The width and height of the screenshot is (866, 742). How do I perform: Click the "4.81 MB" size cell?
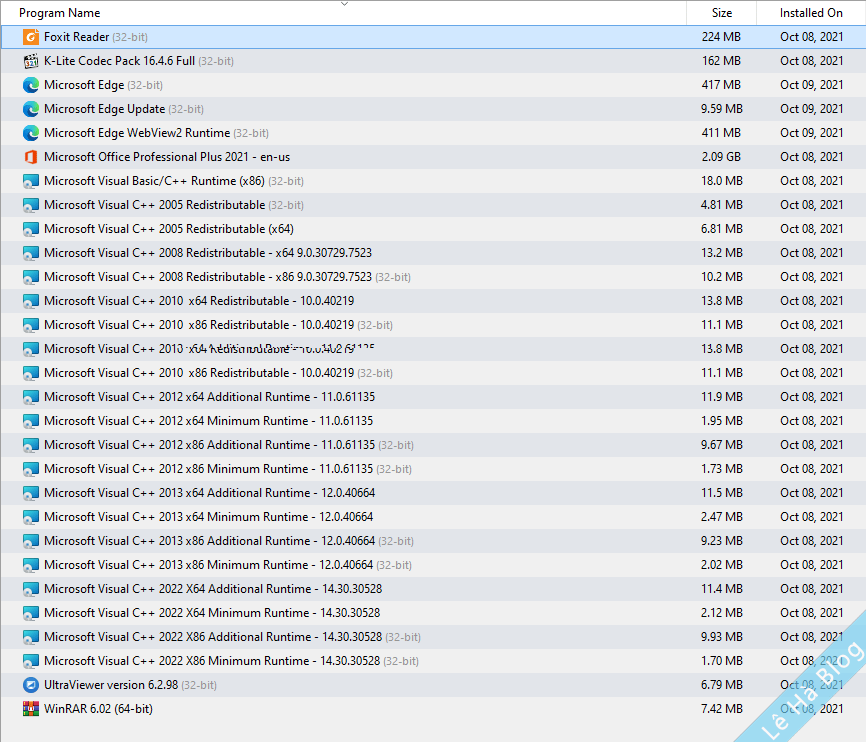coord(721,205)
